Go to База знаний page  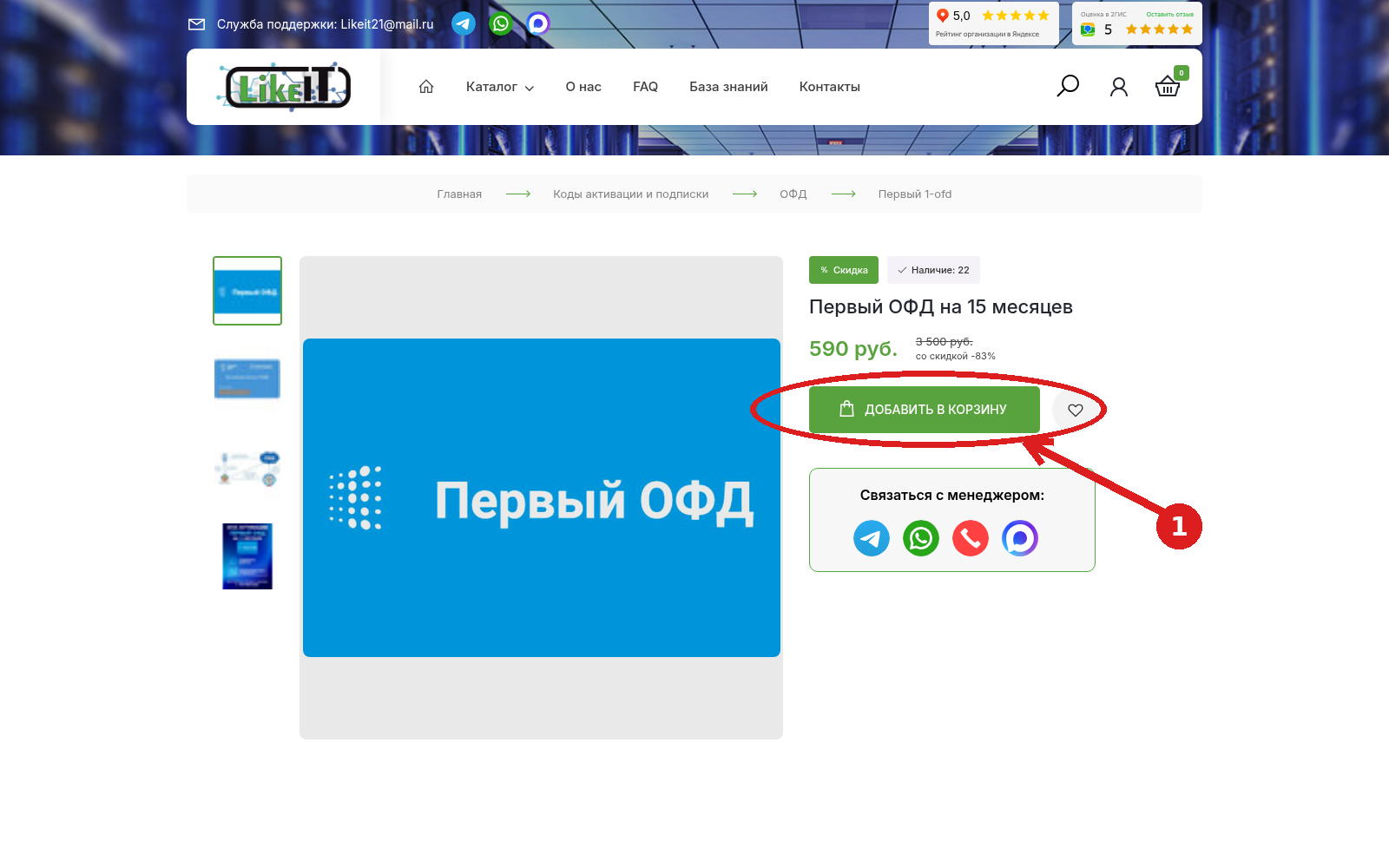click(x=728, y=87)
